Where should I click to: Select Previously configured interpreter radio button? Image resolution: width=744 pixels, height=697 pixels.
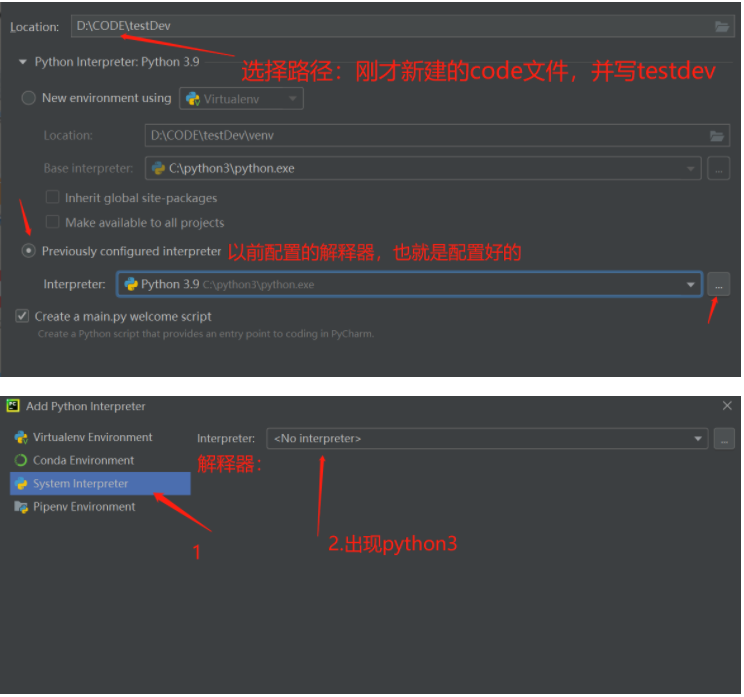tap(28, 251)
